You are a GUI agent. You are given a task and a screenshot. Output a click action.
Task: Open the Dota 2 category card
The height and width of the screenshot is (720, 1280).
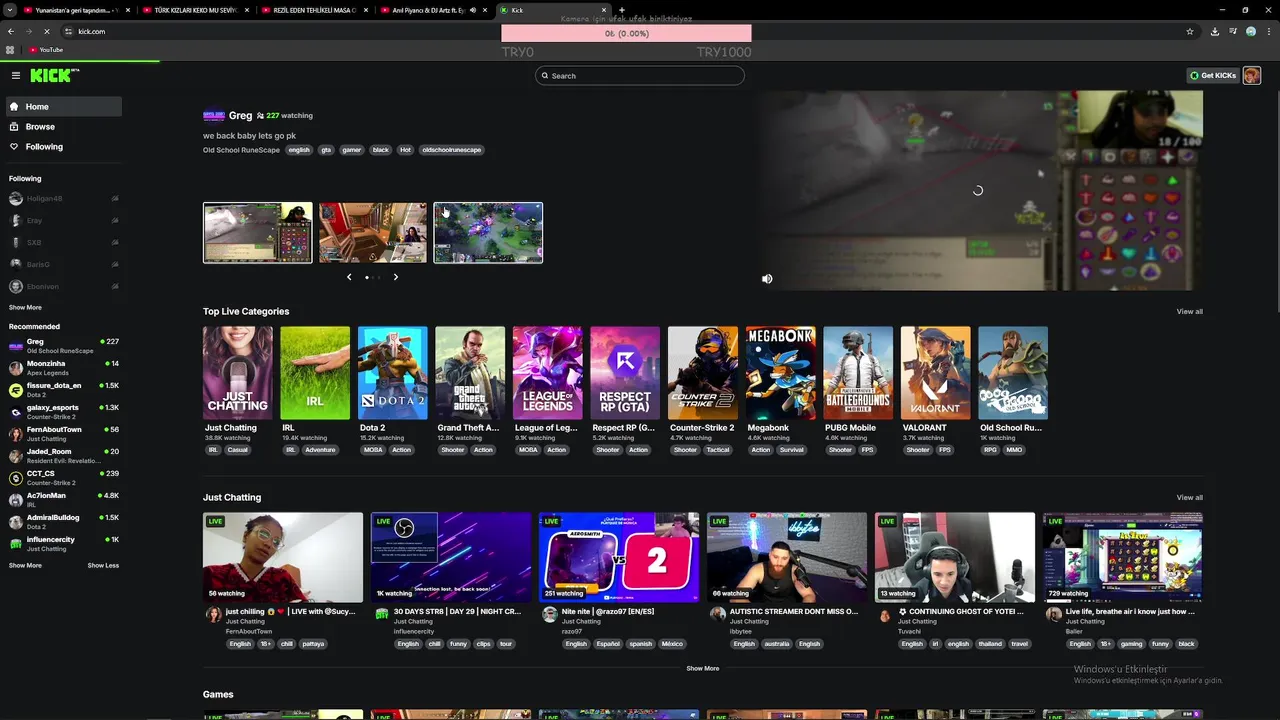click(393, 373)
